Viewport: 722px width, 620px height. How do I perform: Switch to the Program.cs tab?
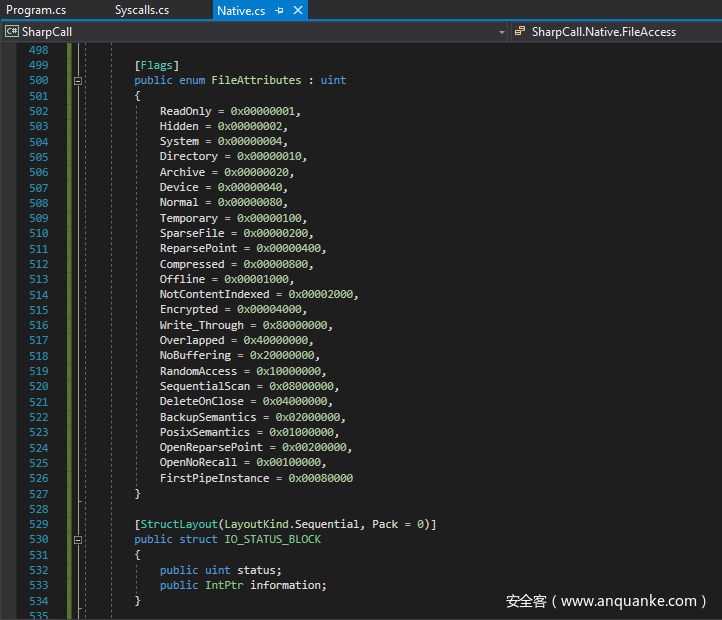(36, 10)
